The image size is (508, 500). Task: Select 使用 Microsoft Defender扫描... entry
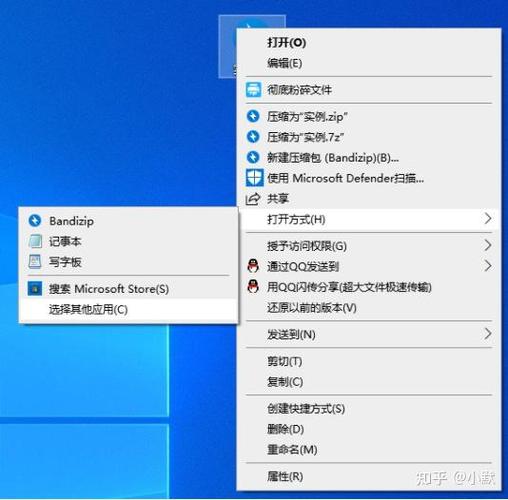click(x=369, y=178)
